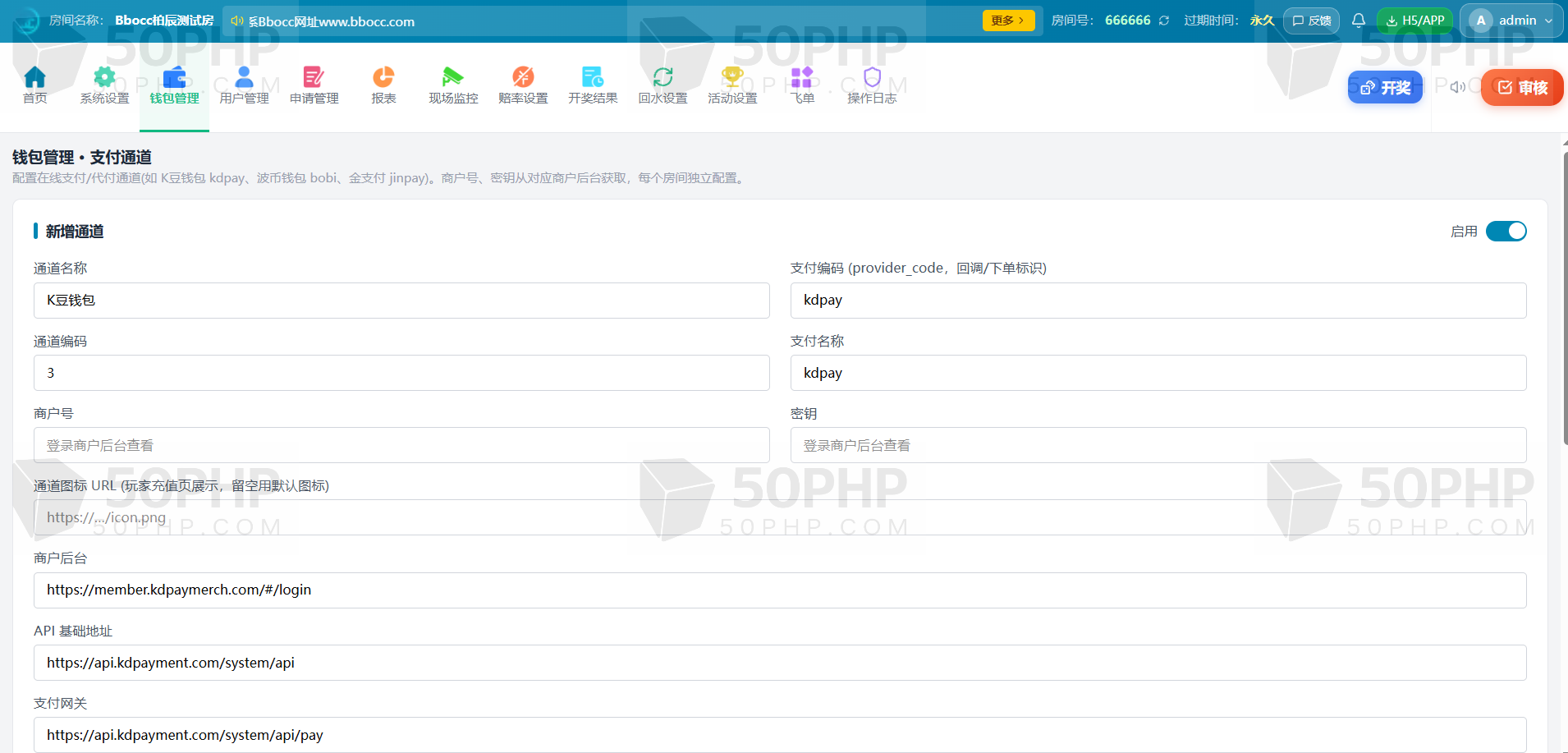Open 回水设置 refresh-arrows icon
1568x753 pixels.
click(x=663, y=77)
